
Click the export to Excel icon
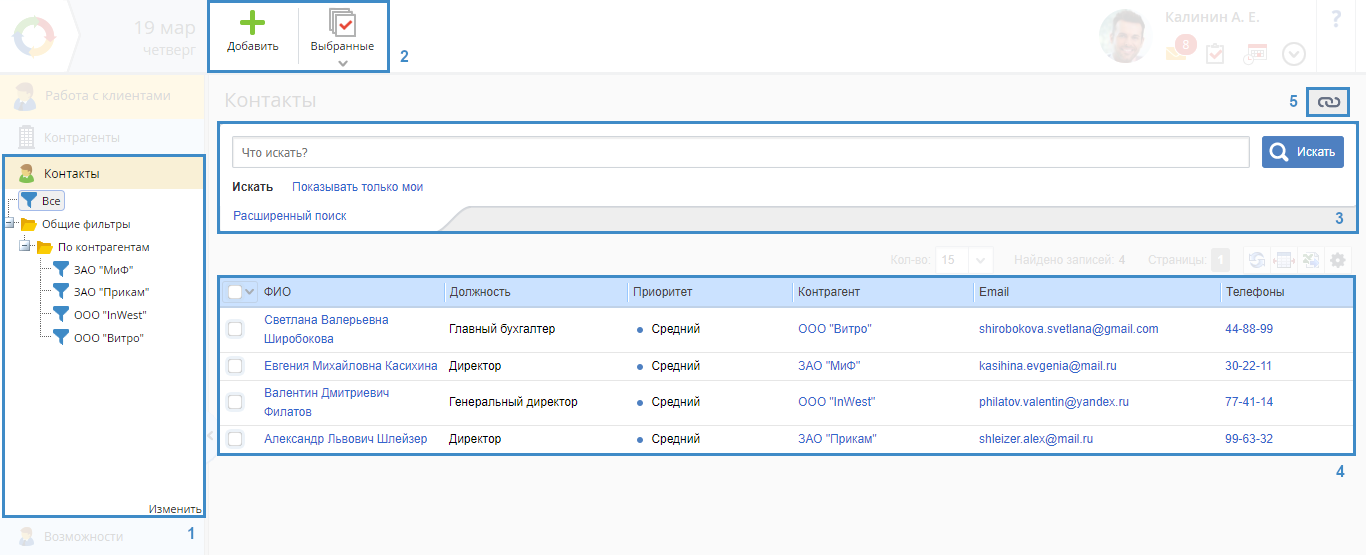[1310, 260]
